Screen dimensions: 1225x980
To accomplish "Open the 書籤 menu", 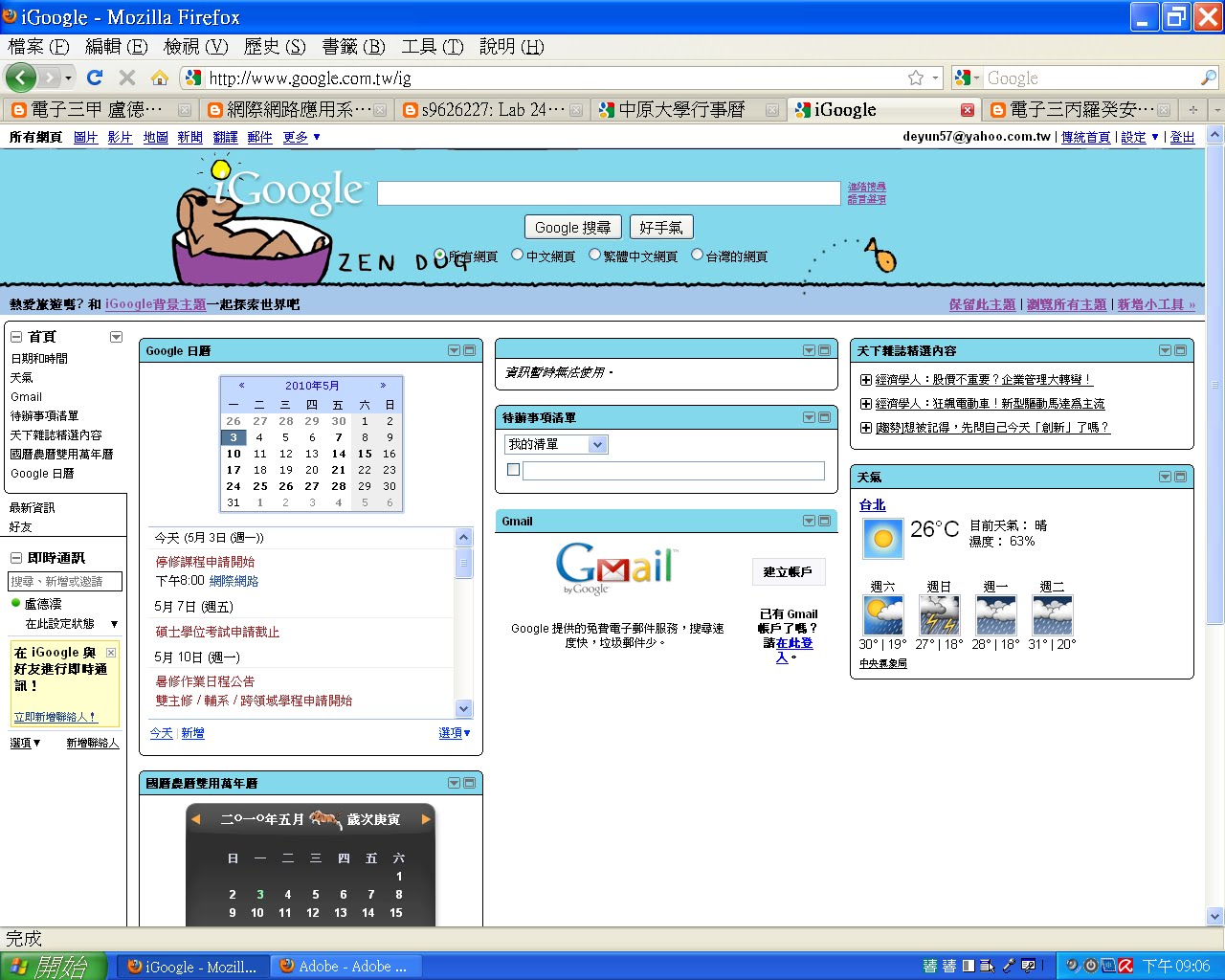I will pos(353,46).
